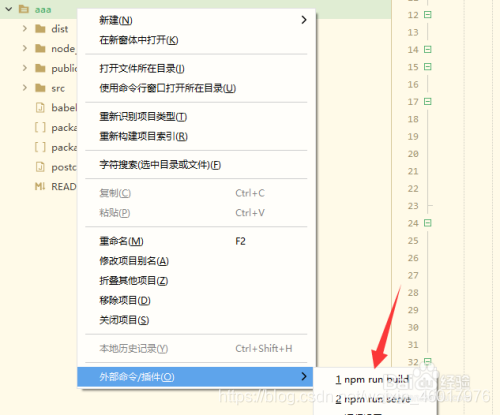The width and height of the screenshot is (500, 415).
Task: Choose 重新识别项目类型(T)
Action: pos(197,117)
